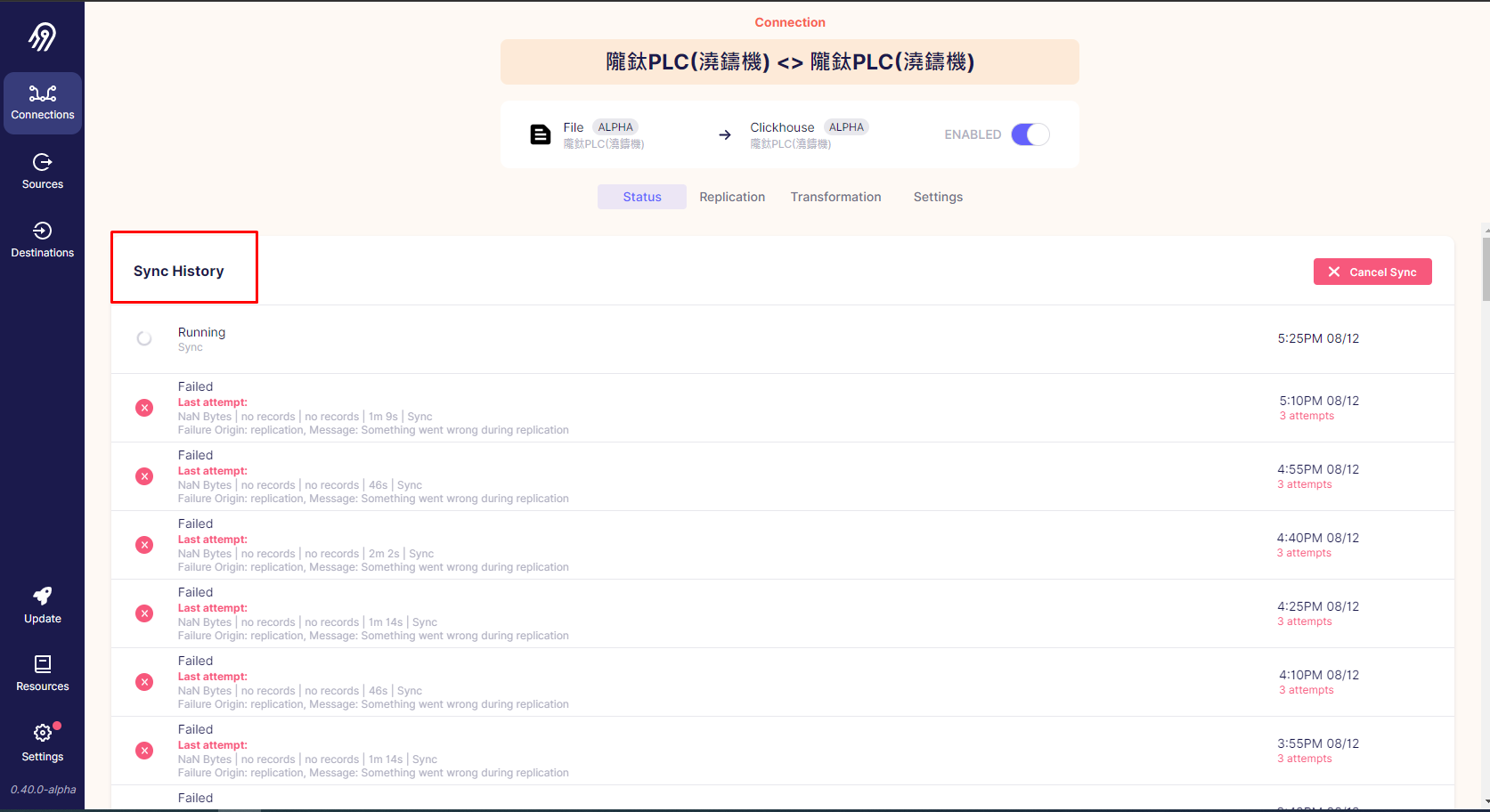Cancel the running sync

(x=1372, y=272)
